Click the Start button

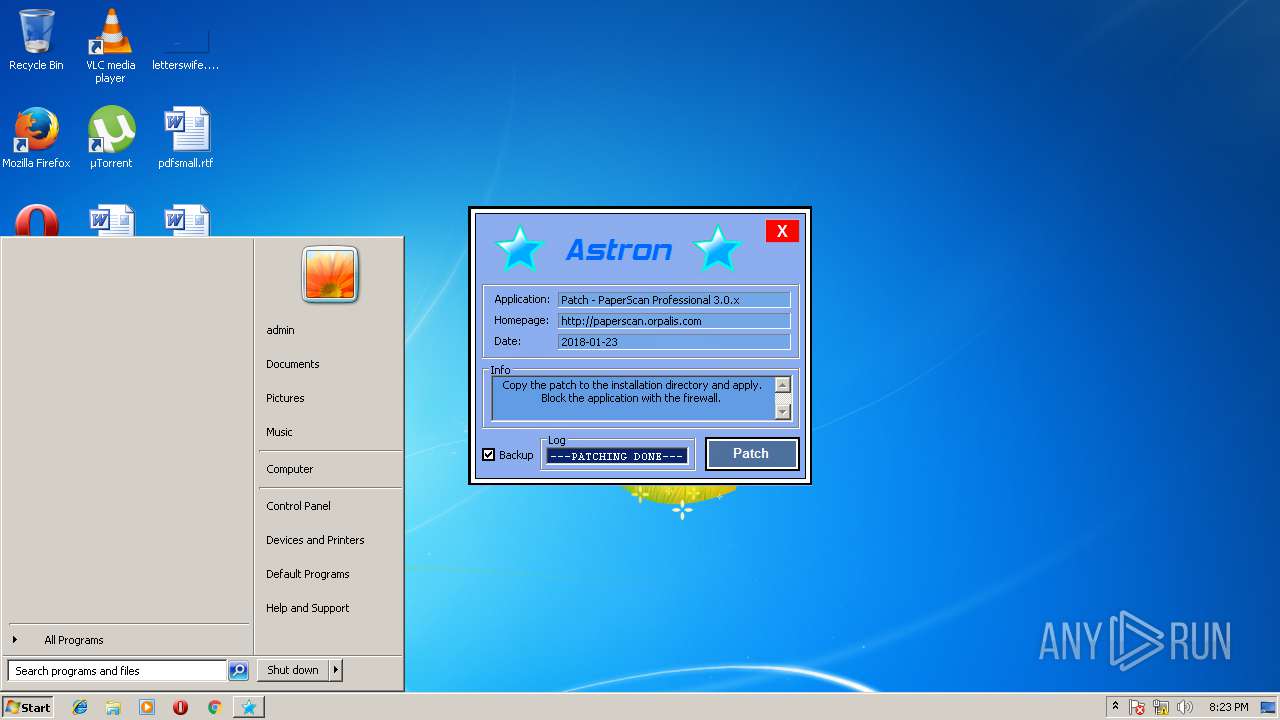tap(27, 707)
